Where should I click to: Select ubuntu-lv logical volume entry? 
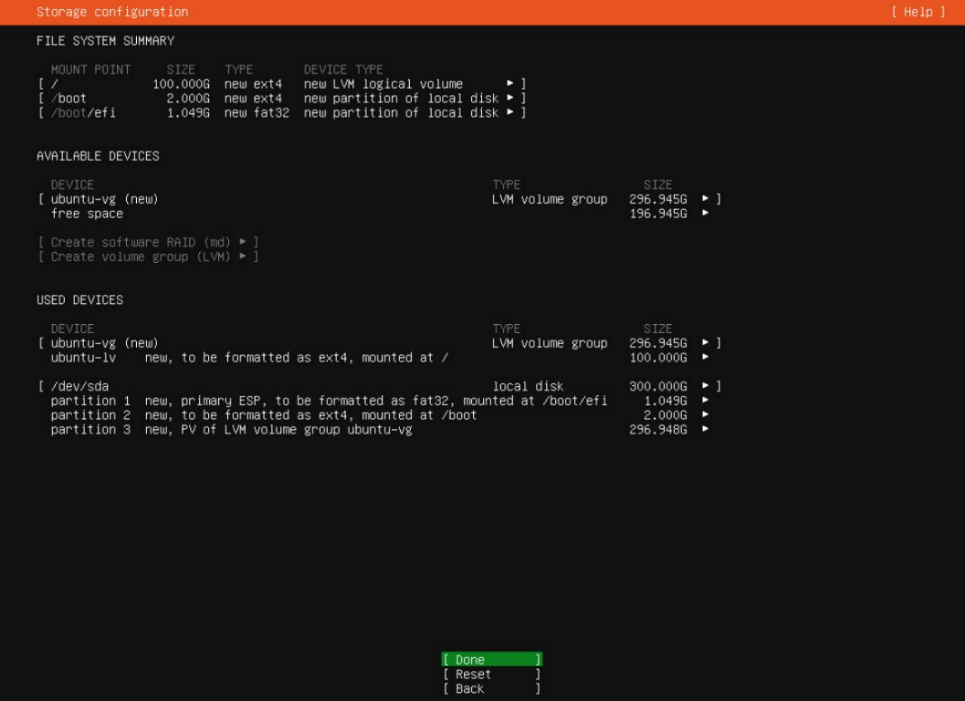click(x=250, y=357)
